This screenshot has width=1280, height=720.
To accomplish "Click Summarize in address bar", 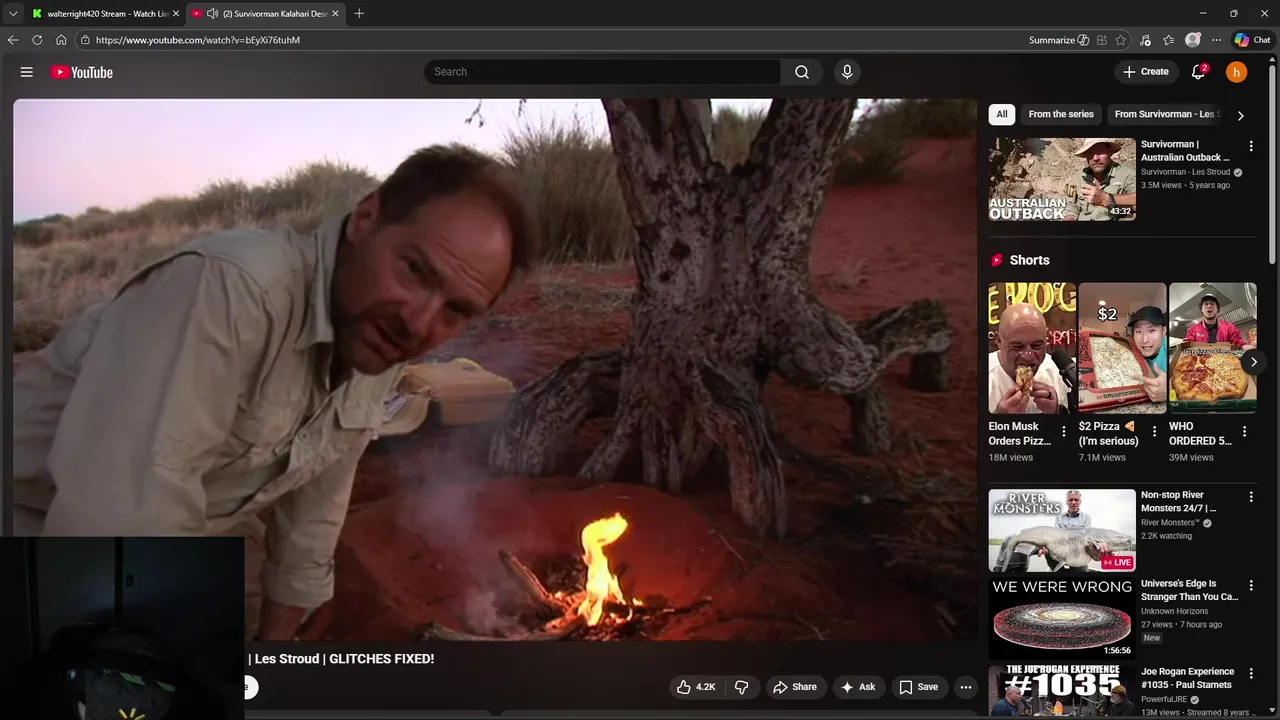I will [1058, 40].
